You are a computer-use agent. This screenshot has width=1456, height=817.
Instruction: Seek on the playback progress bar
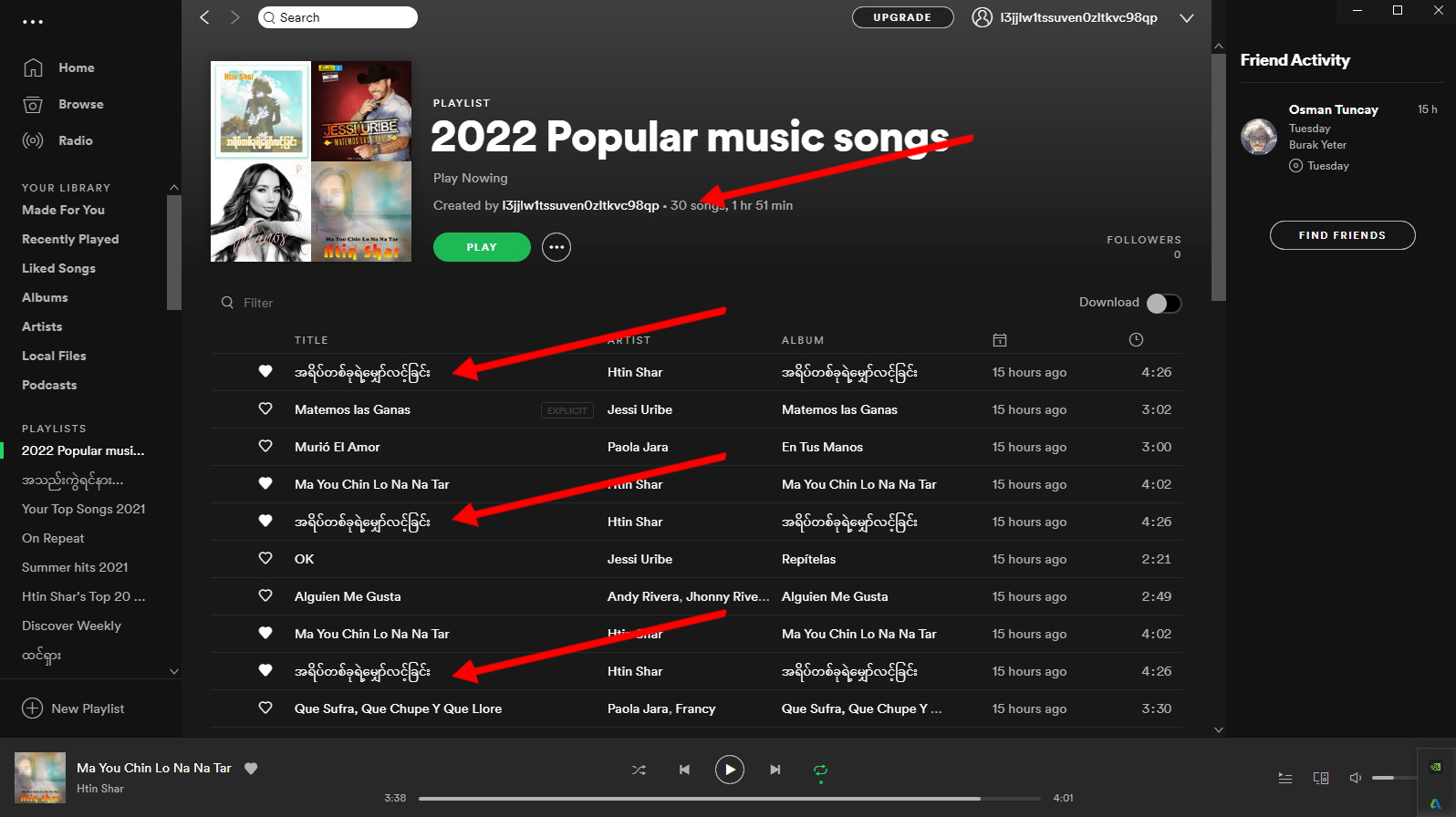tap(730, 798)
